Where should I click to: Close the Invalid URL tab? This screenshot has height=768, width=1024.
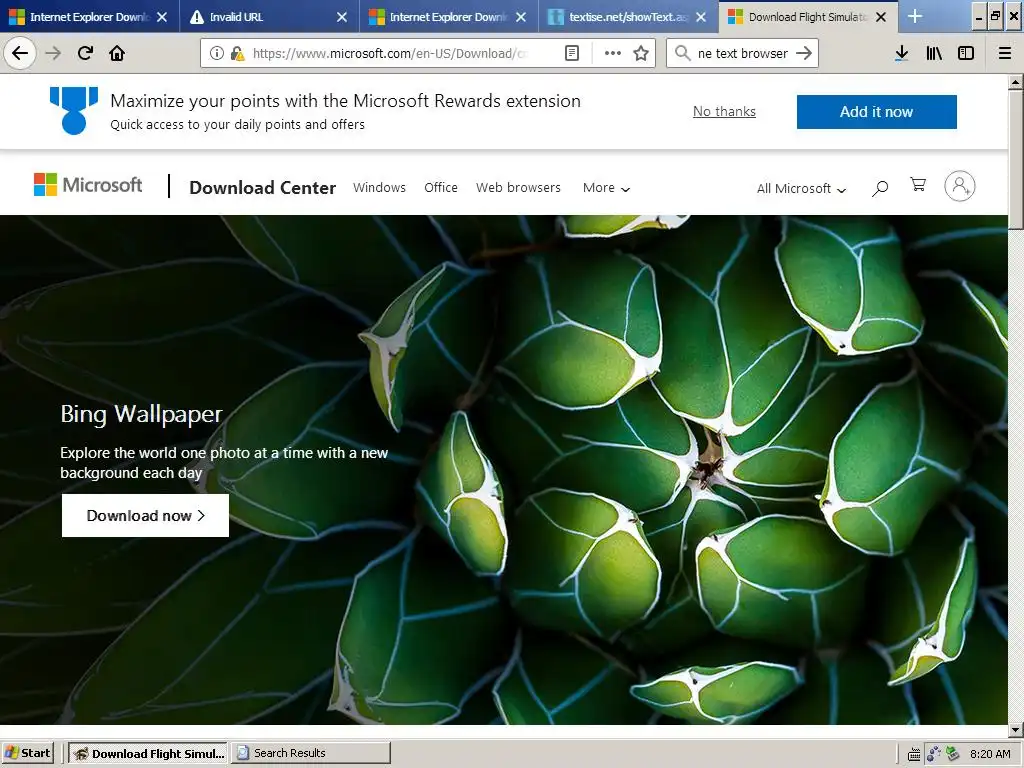(342, 17)
